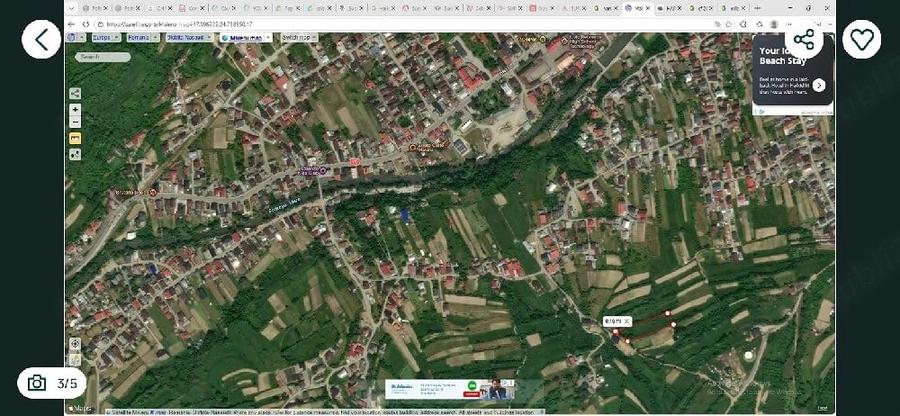Click the browser address bar URL

[x=179, y=25]
